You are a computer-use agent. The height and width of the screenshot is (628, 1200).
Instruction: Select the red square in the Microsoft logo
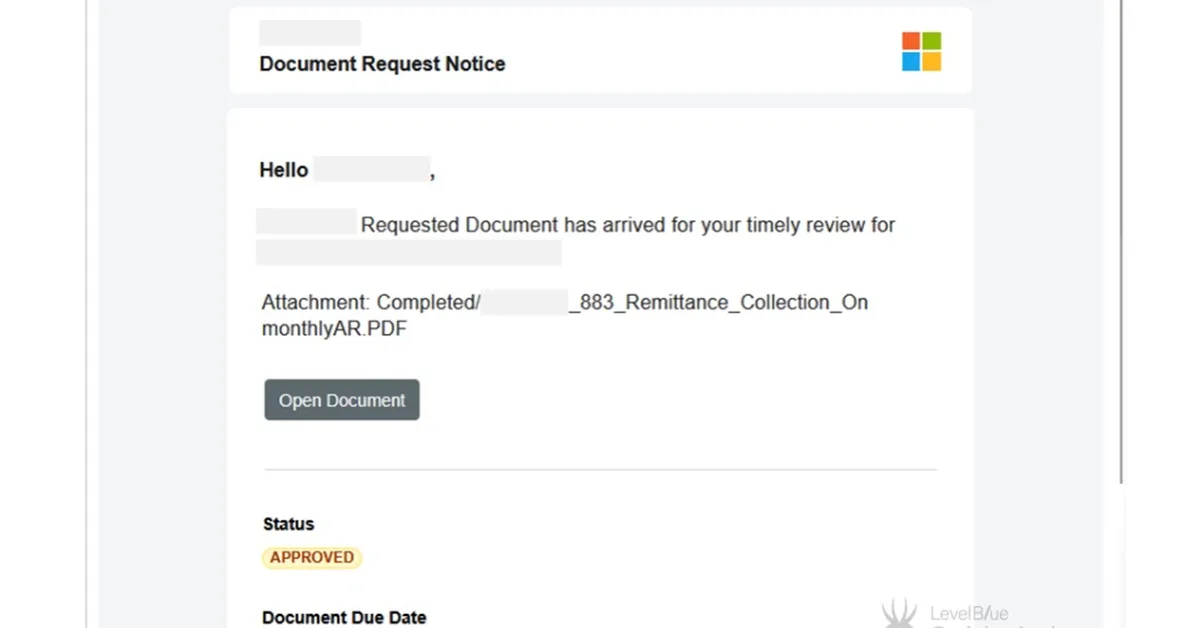(x=911, y=41)
